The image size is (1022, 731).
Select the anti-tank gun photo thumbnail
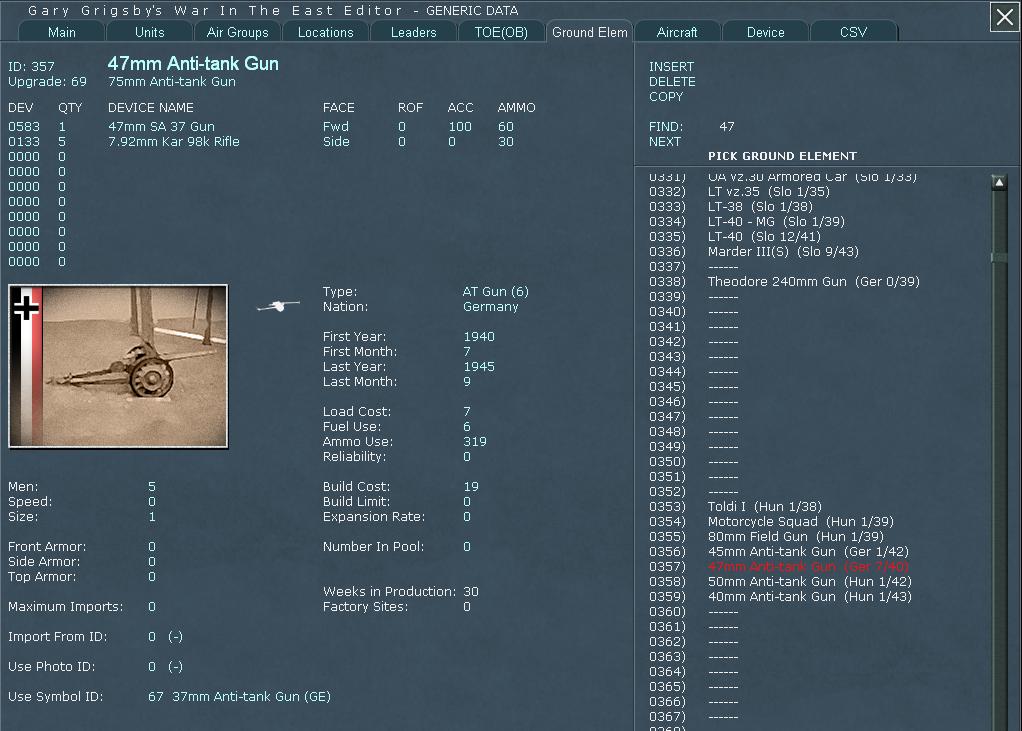(118, 366)
